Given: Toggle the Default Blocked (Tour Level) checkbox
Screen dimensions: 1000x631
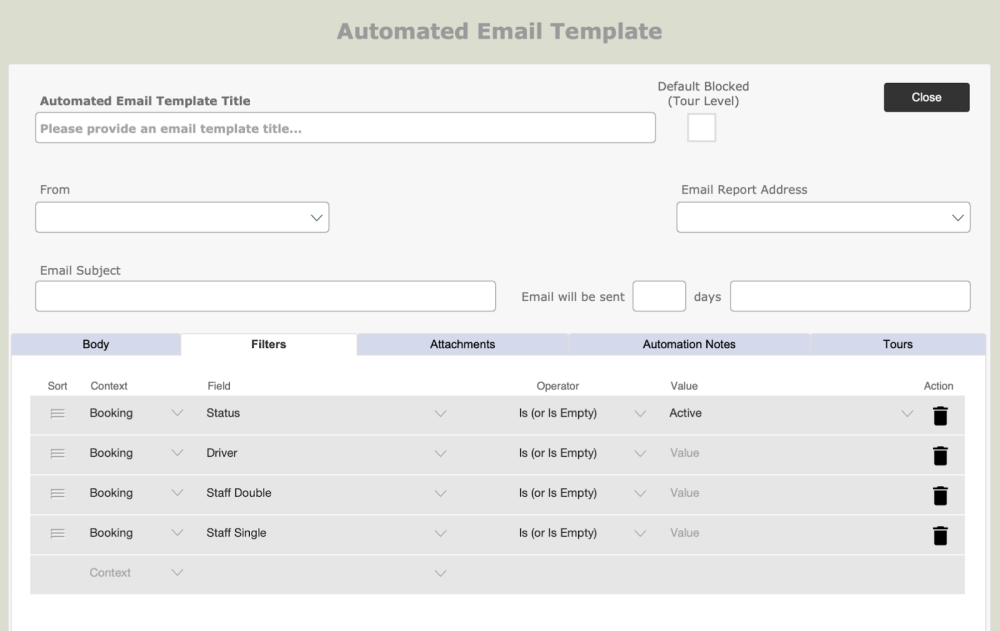Looking at the screenshot, I should tap(701, 128).
